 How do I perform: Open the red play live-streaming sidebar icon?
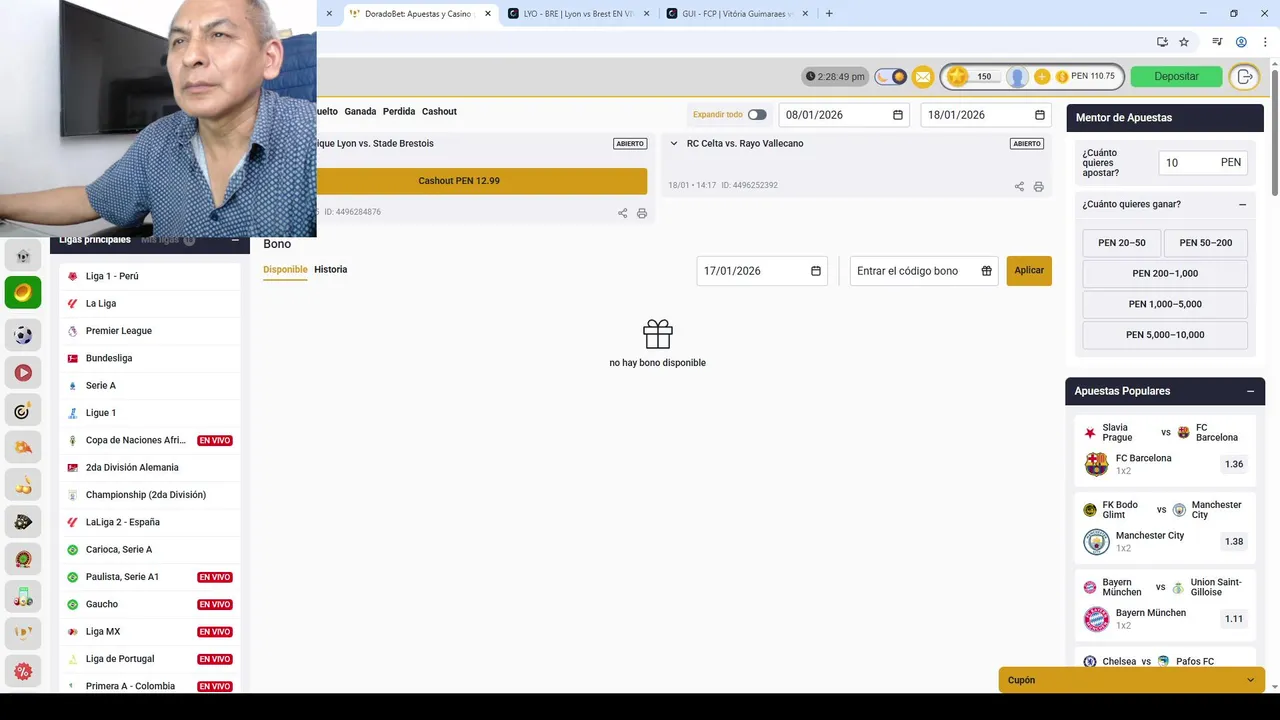(23, 373)
